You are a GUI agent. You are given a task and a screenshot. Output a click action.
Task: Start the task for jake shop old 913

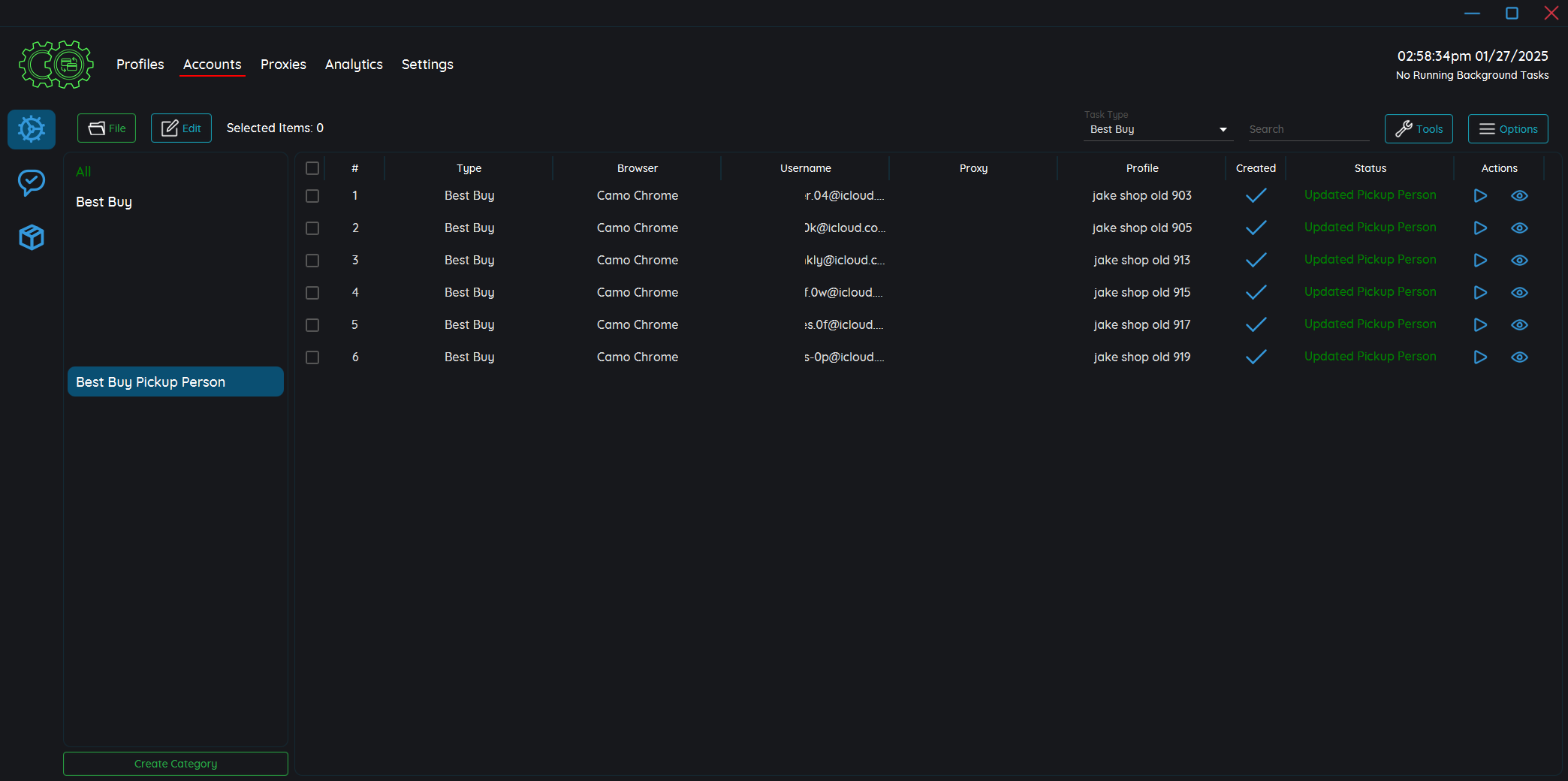[x=1480, y=261]
